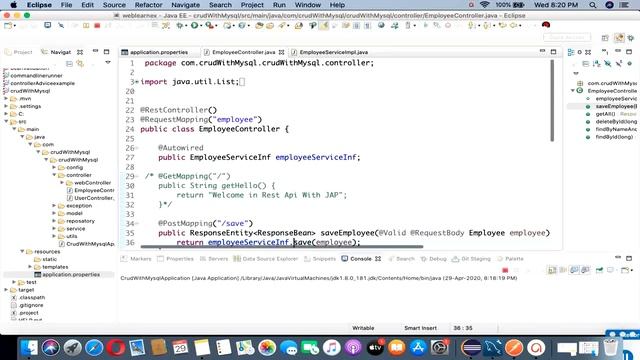Click the editor horizontal scrollbar
Image resolution: width=640 pixels, height=360 pixels.
(282, 247)
